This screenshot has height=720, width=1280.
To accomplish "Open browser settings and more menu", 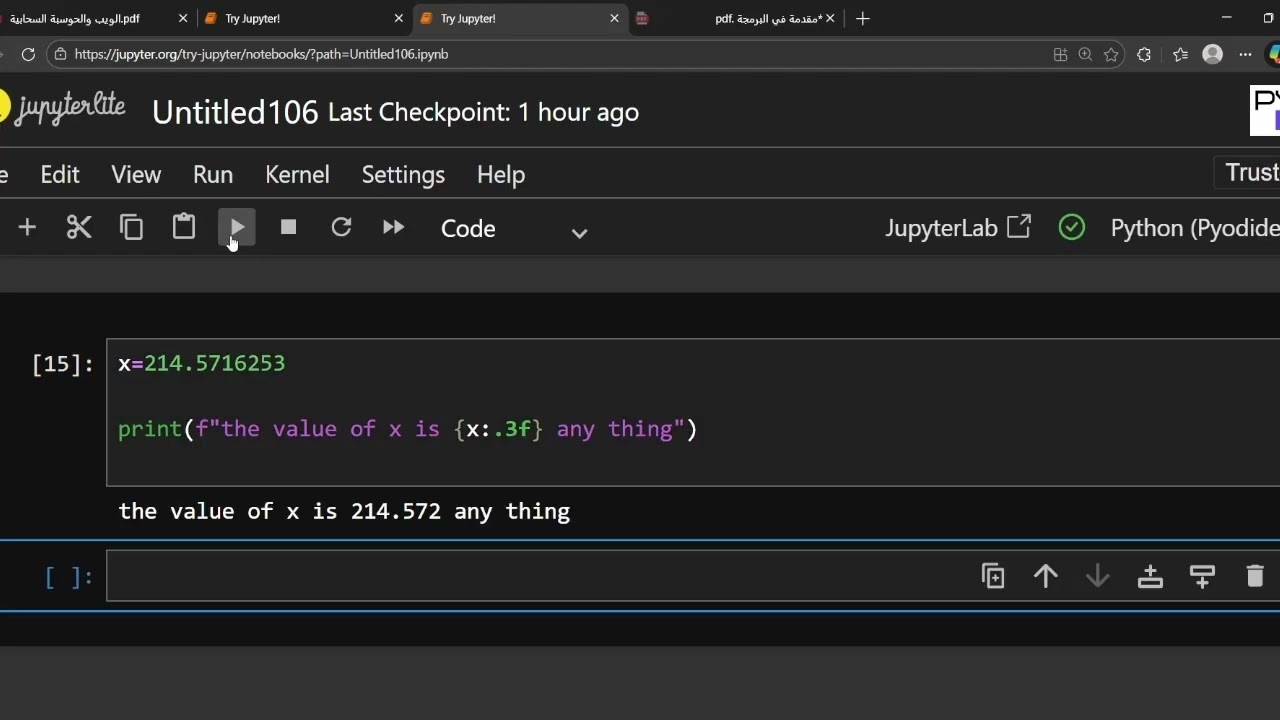I will coord(1245,55).
